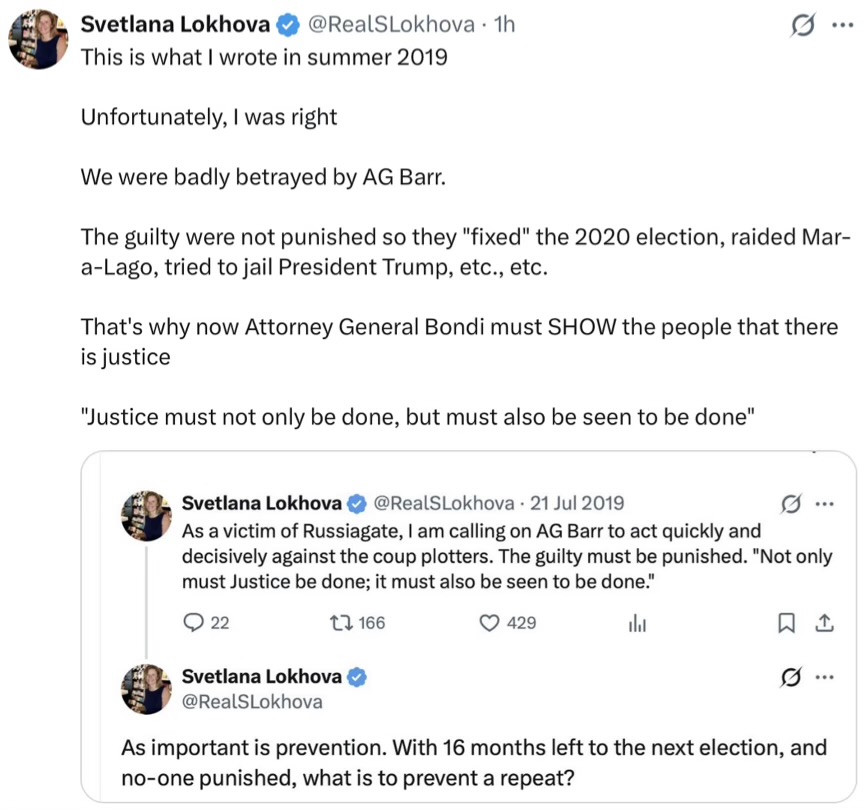
Task: Click the Grok icon on main post
Action: point(801,26)
